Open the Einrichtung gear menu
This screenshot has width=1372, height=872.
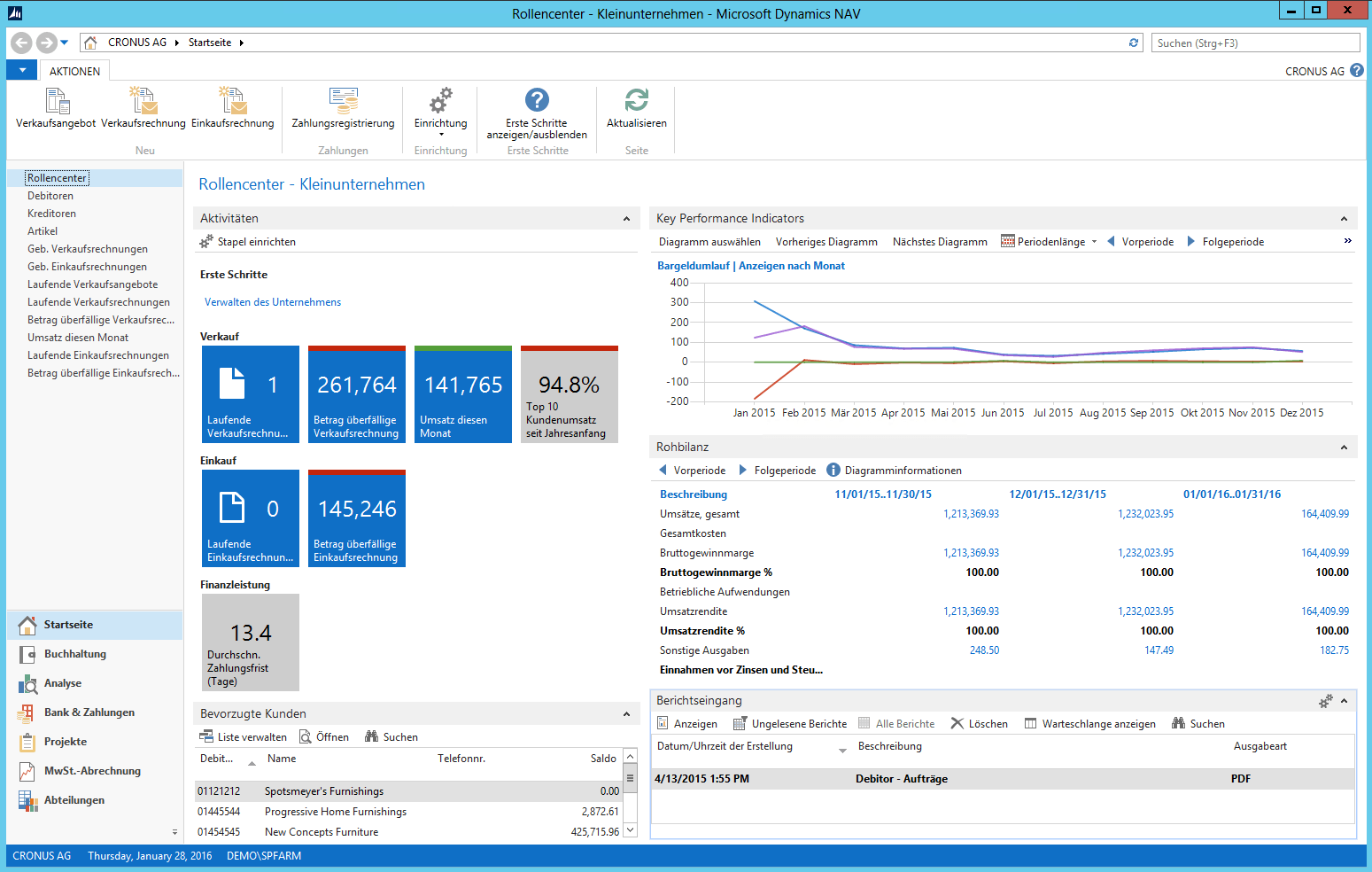pos(440,111)
